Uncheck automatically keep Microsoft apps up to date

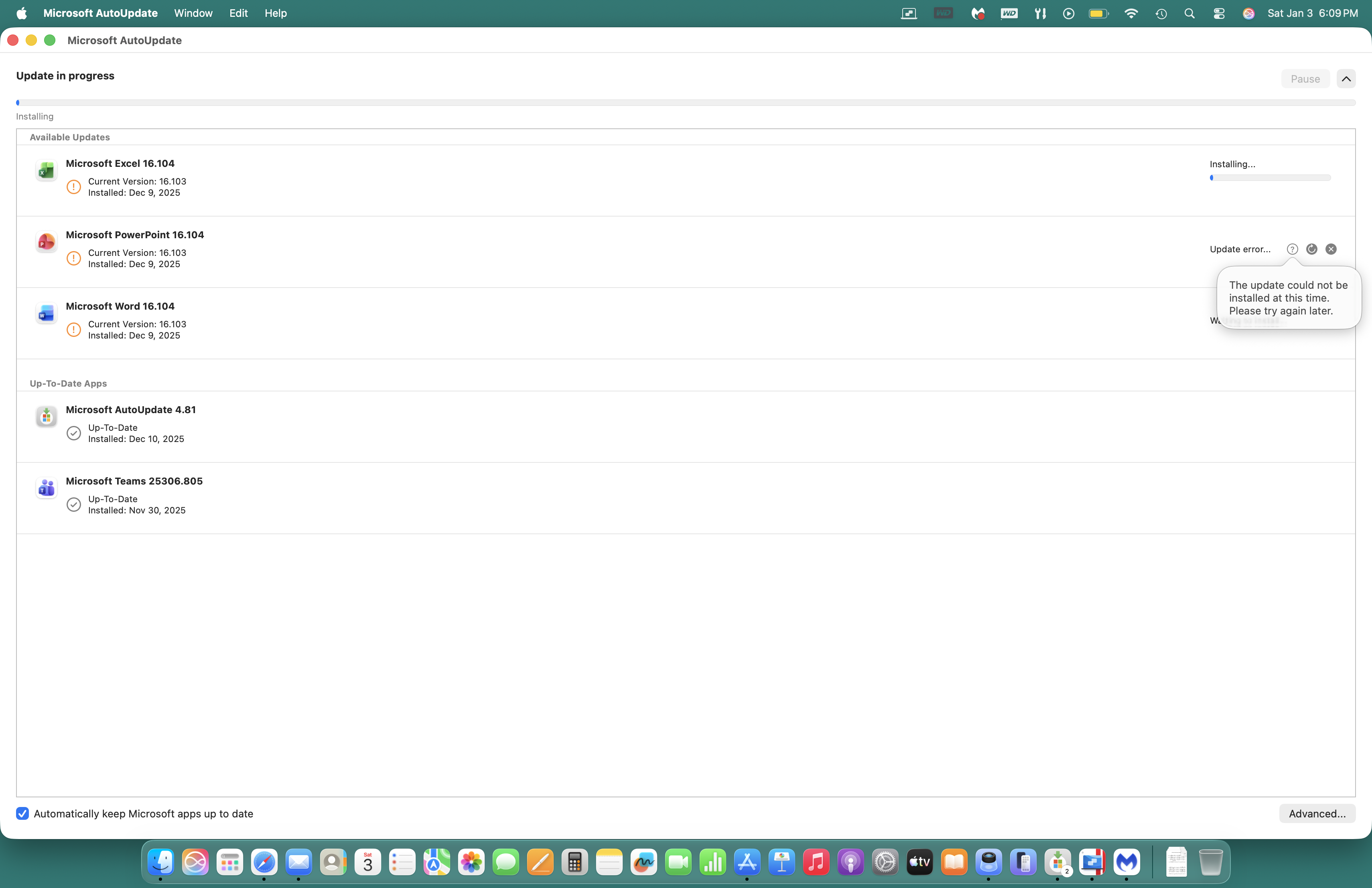[x=22, y=813]
